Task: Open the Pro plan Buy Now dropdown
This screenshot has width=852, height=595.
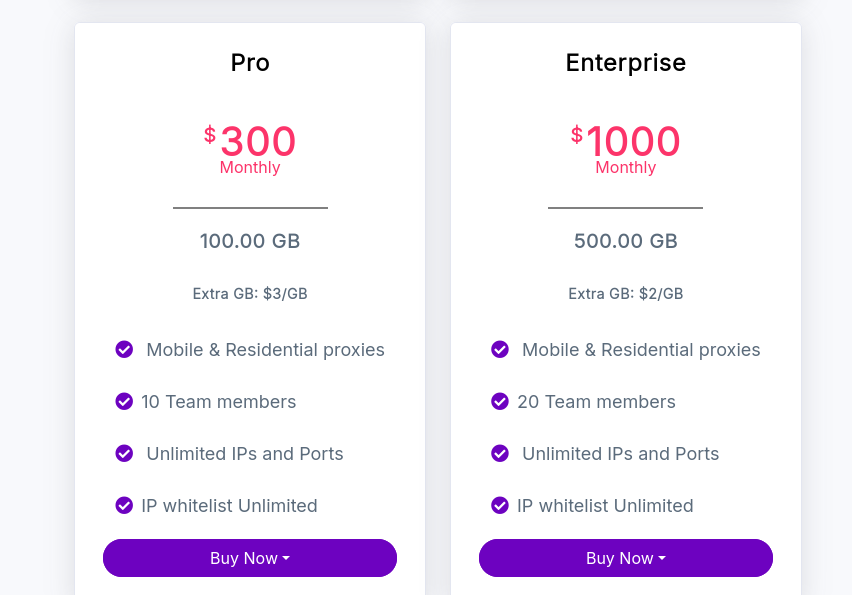Action: [250, 558]
